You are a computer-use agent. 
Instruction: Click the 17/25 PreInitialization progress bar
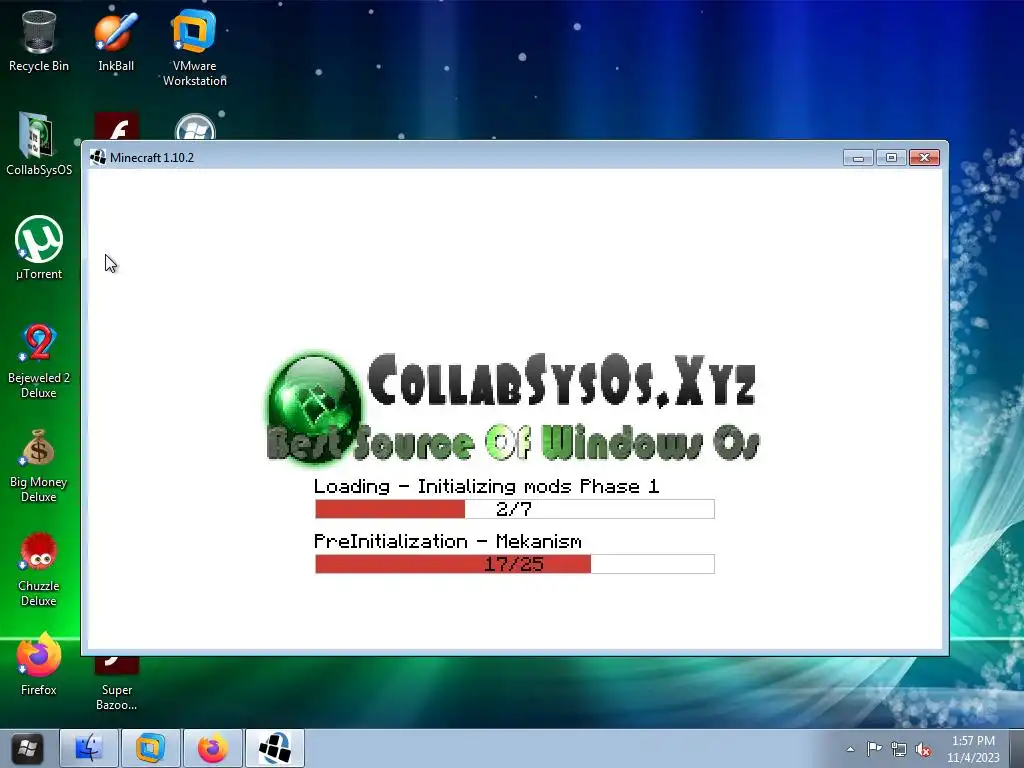515,564
